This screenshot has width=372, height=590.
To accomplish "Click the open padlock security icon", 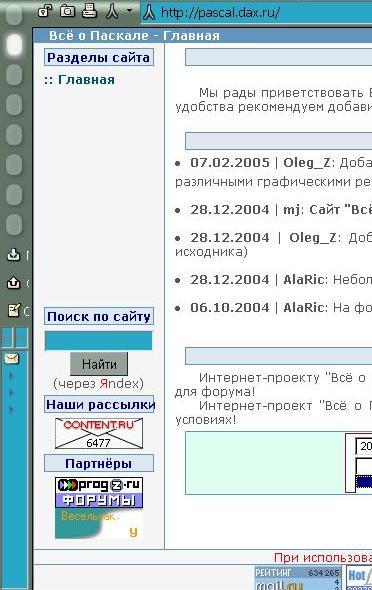I will pyautogui.click(x=45, y=11).
